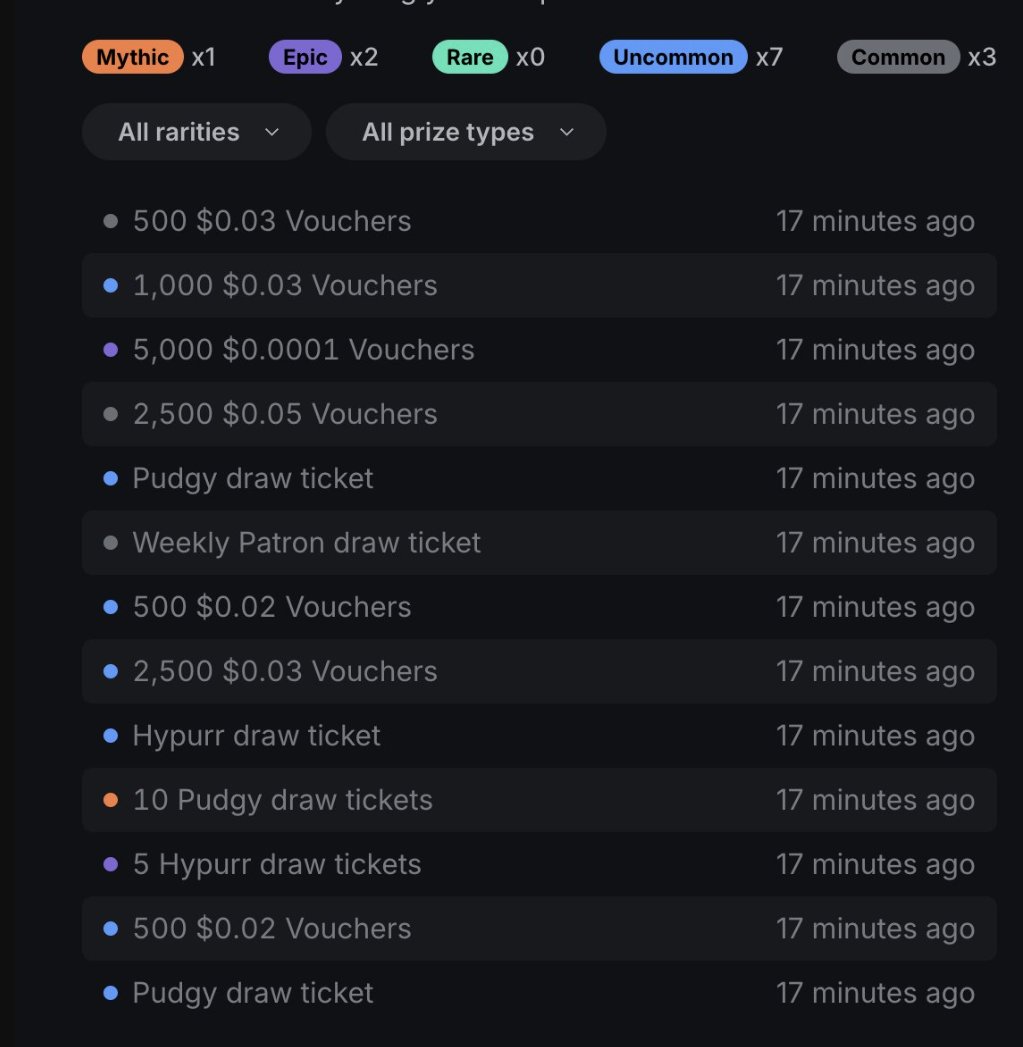Click the blue dot beside 1,000 $0.03 Vouchers
Image resolution: width=1023 pixels, height=1047 pixels.
point(111,286)
